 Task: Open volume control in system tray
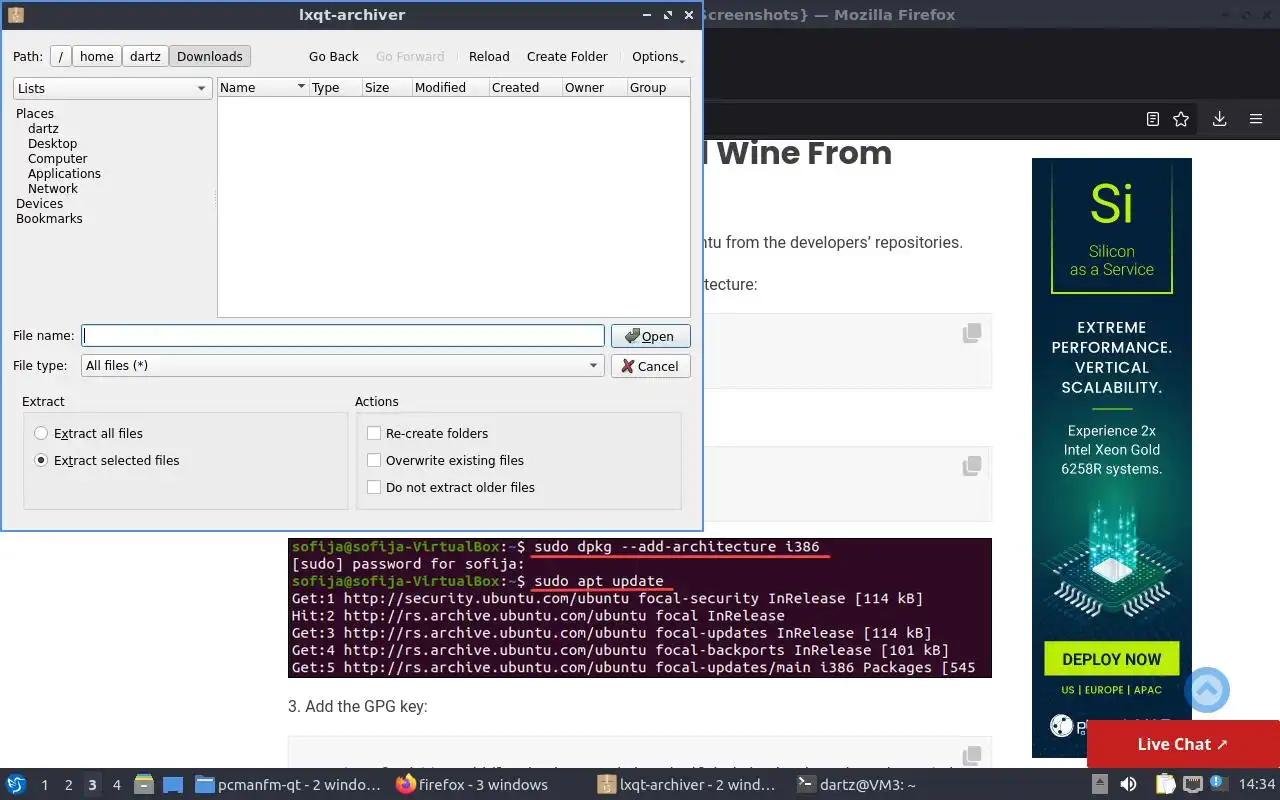click(x=1128, y=784)
